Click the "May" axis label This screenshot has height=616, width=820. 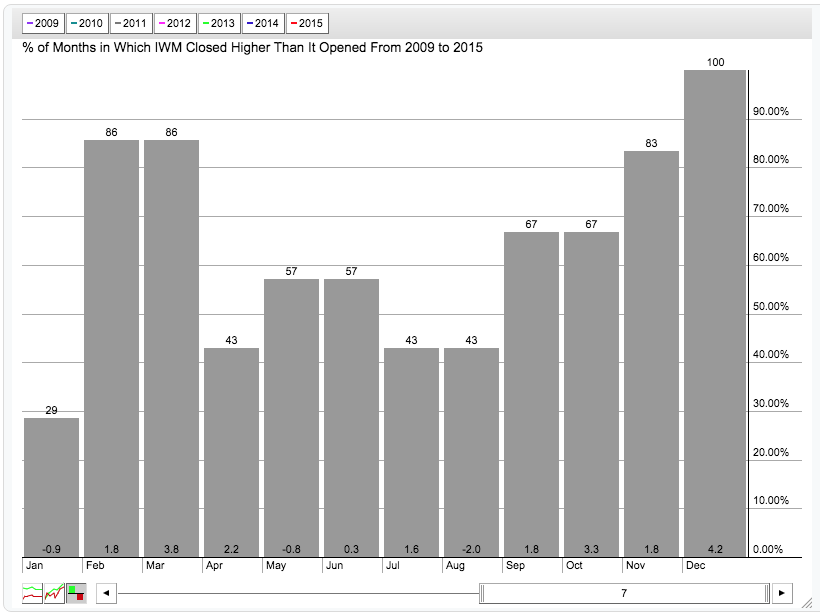pos(276,565)
